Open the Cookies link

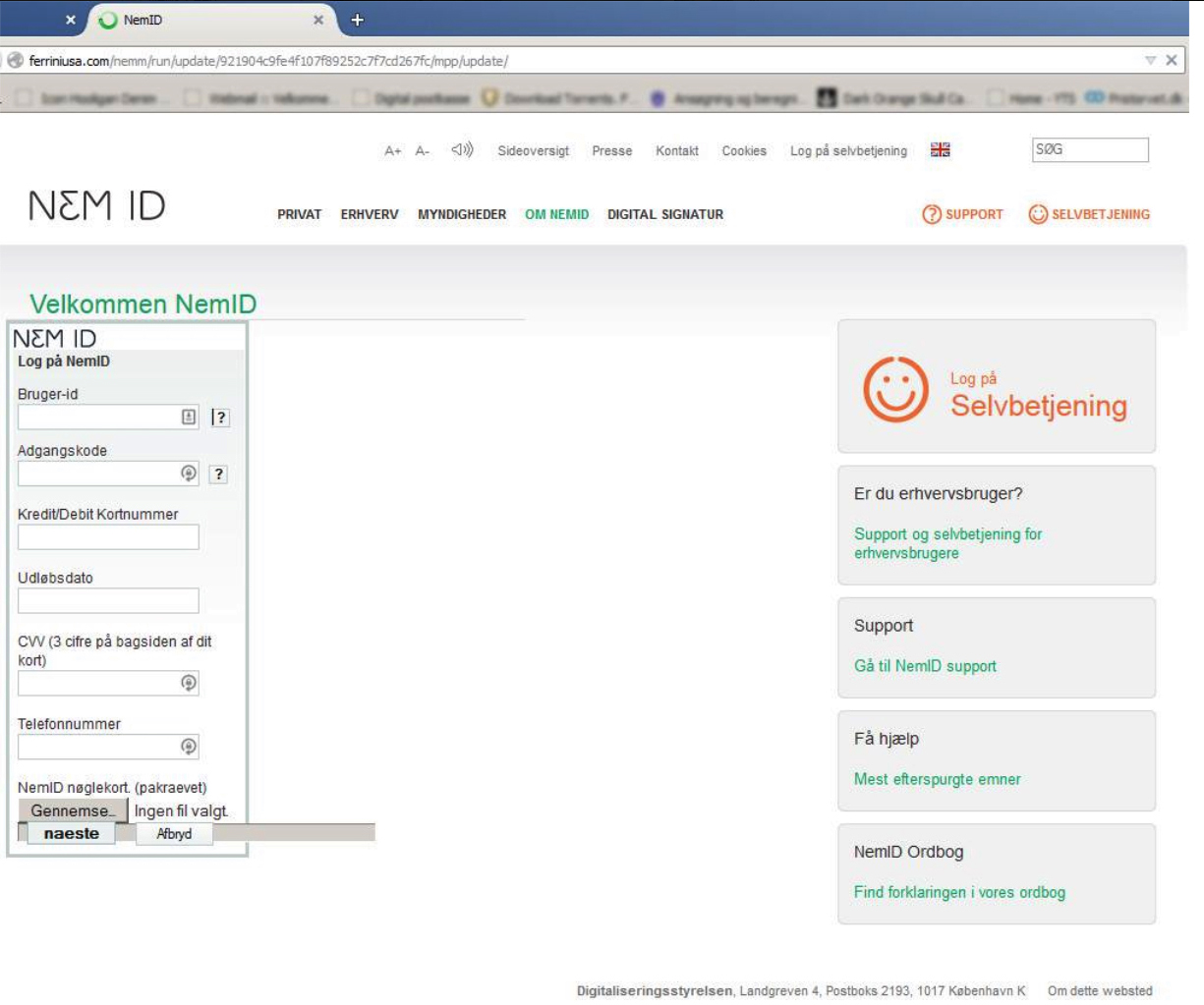click(x=744, y=151)
